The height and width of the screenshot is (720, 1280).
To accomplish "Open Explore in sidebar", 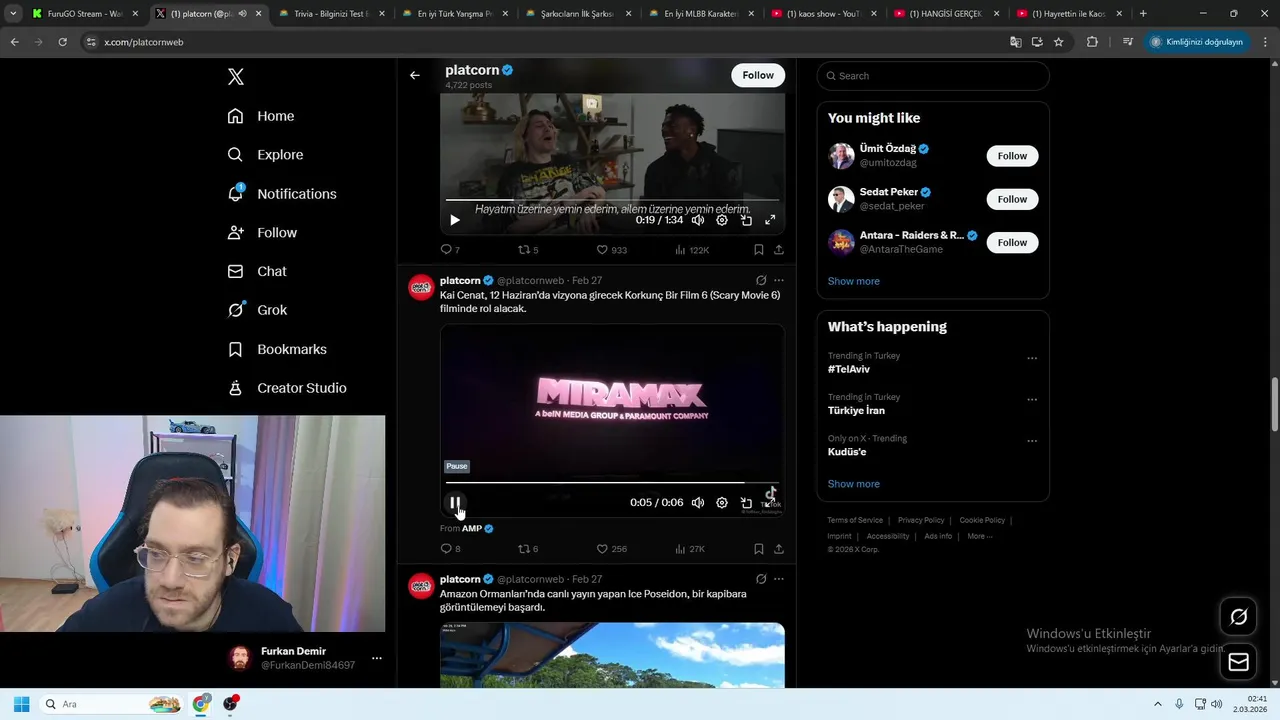I will 265,155.
